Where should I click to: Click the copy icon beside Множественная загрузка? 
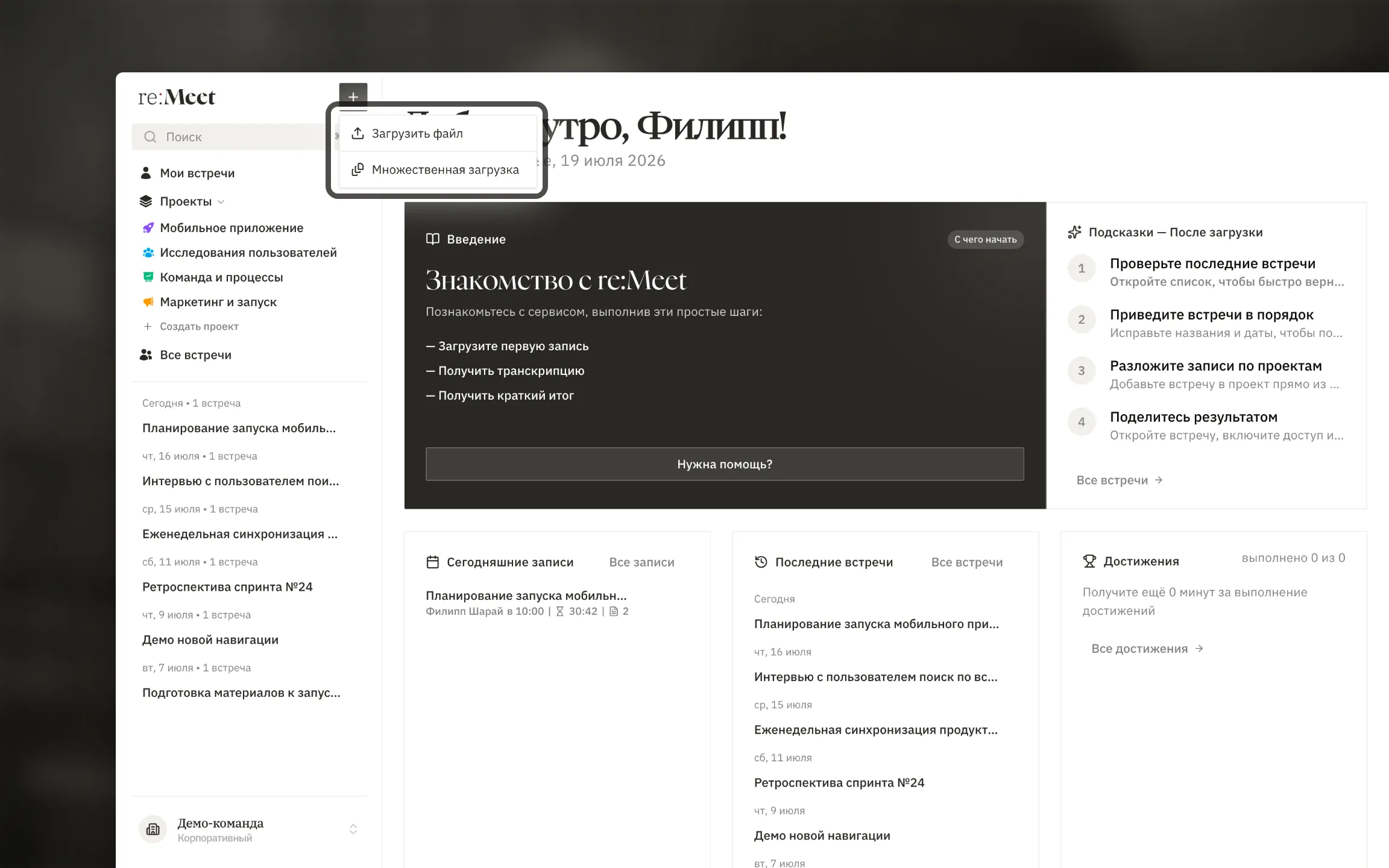coord(357,169)
